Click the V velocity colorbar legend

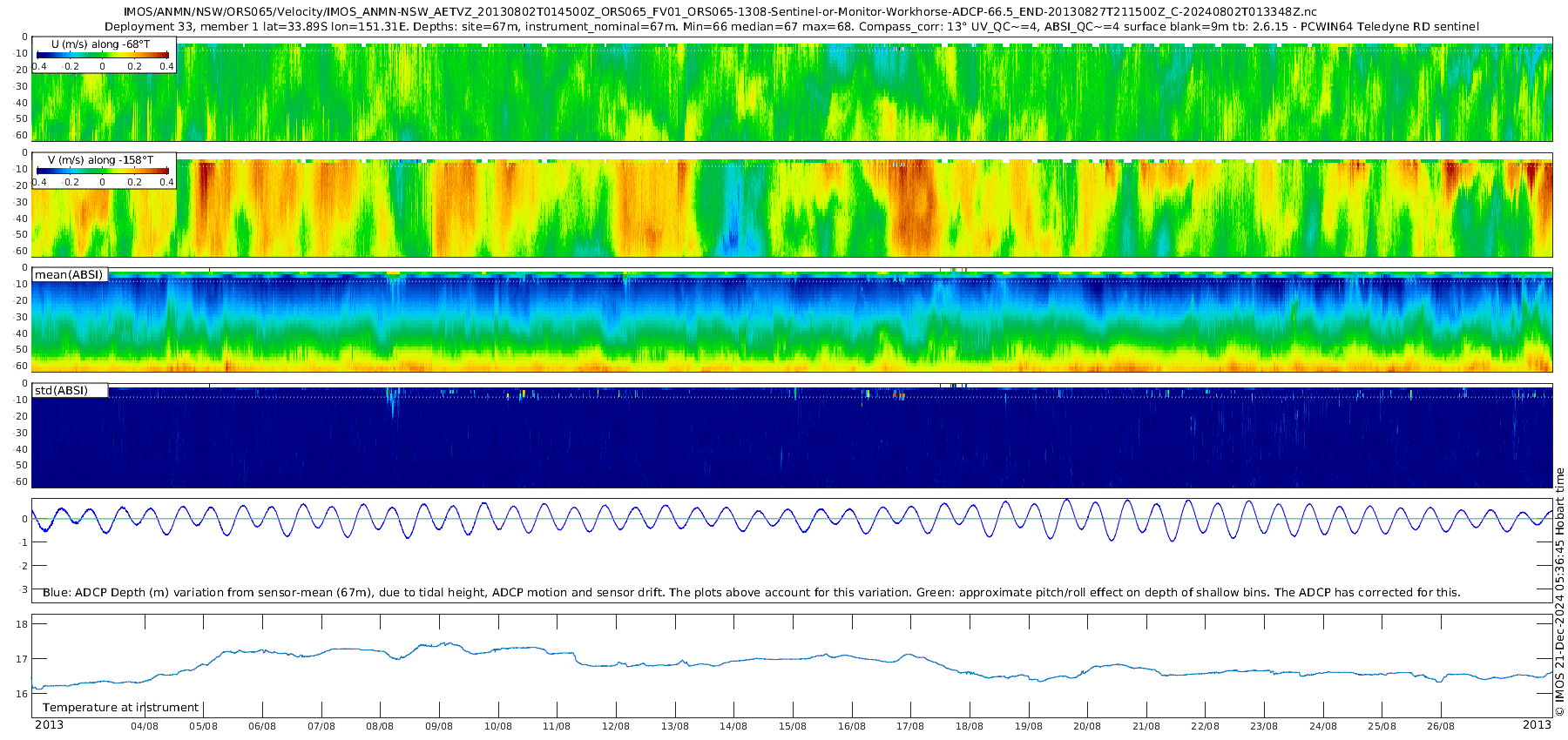(104, 171)
